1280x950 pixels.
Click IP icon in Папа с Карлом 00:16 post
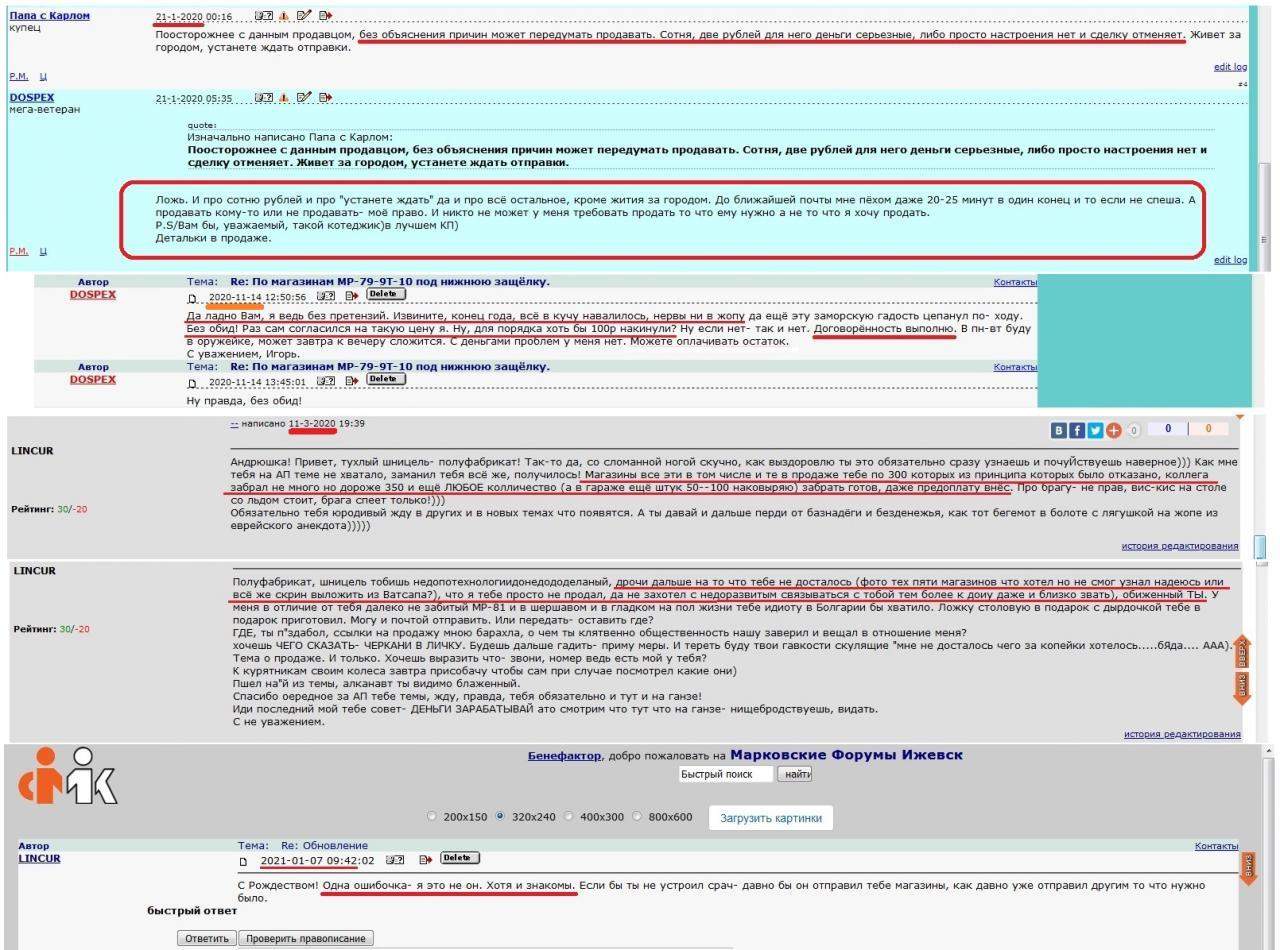pos(264,16)
